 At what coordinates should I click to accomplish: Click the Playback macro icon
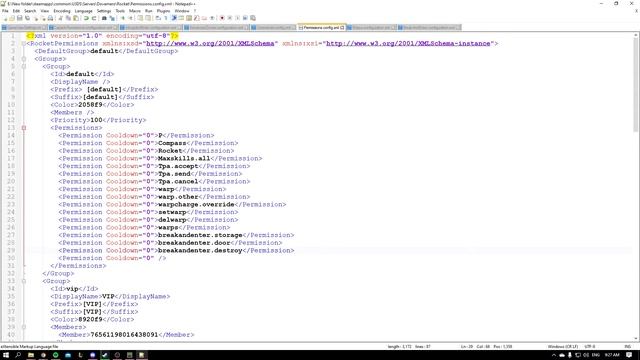point(237,18)
